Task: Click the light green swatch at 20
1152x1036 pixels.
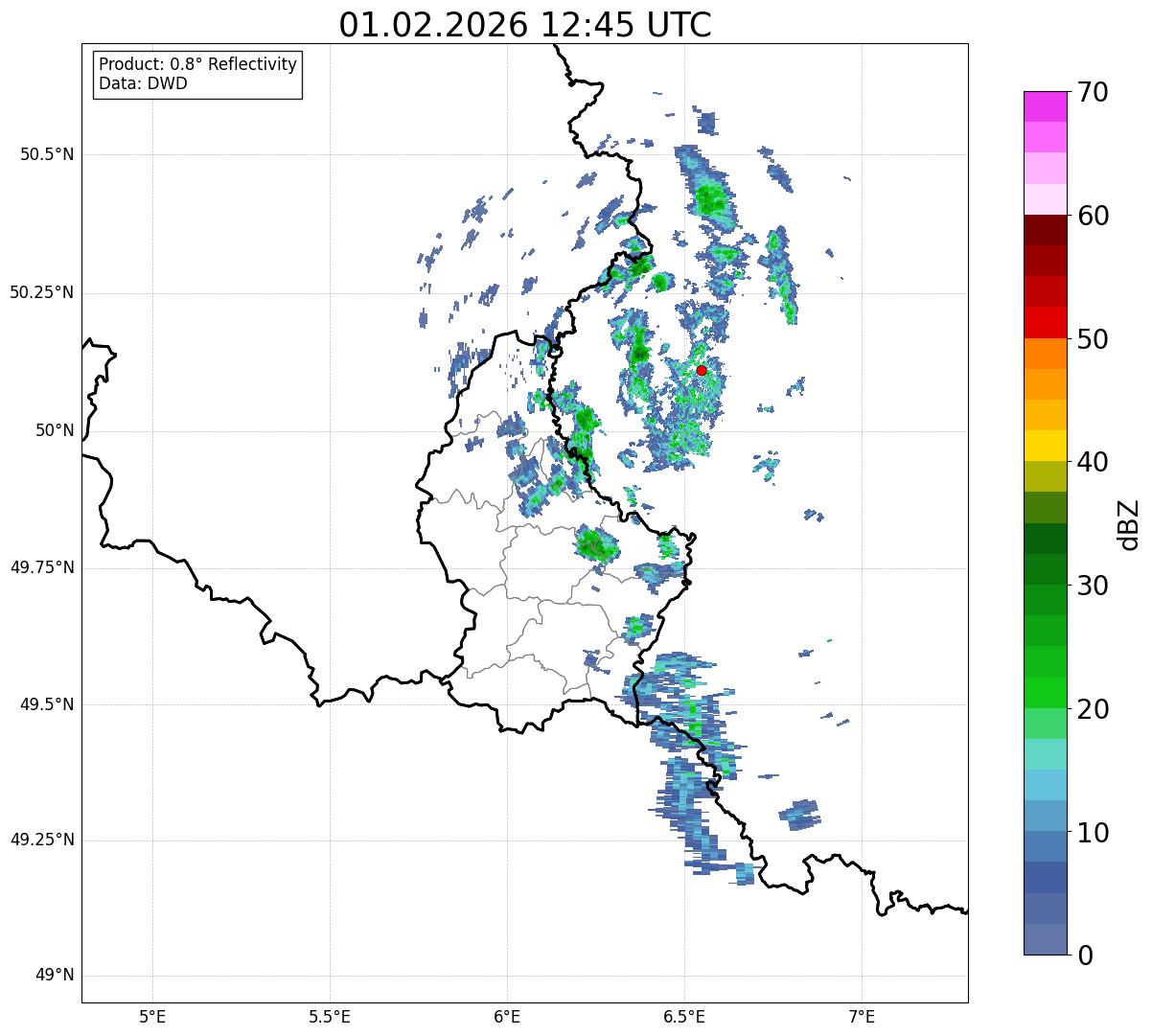Action: [x=1045, y=724]
